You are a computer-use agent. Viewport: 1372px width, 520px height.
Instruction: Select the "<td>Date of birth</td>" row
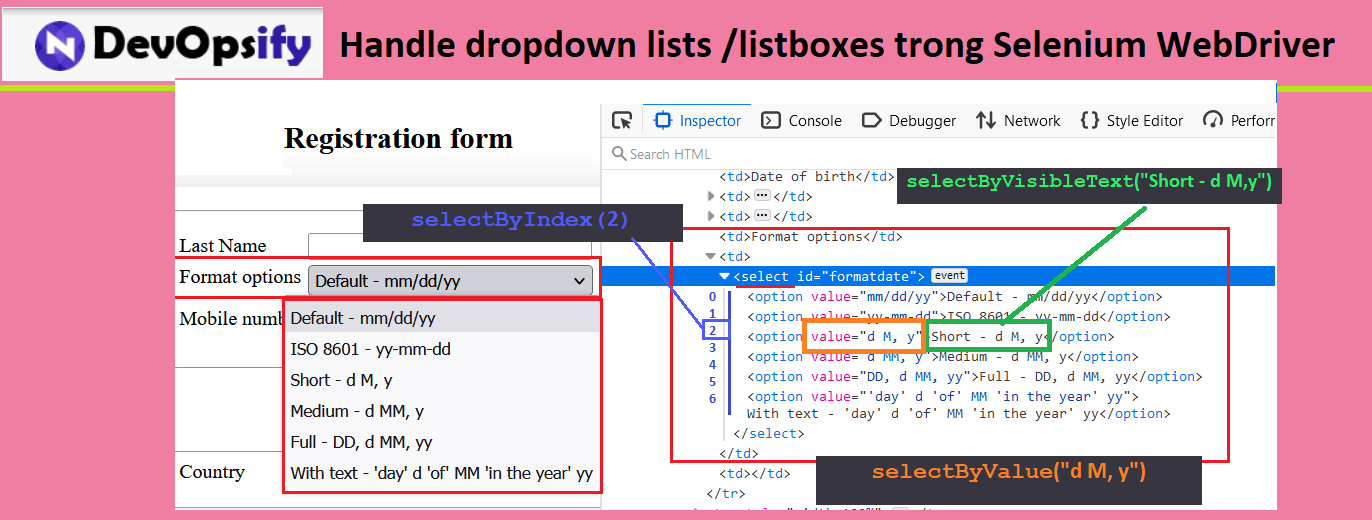pos(806,176)
